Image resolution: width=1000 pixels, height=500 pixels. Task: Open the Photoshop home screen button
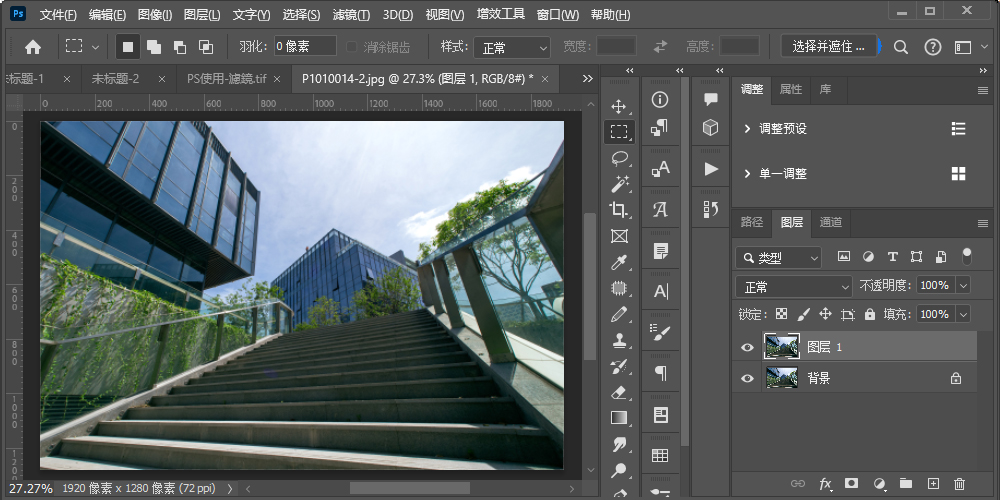click(33, 47)
